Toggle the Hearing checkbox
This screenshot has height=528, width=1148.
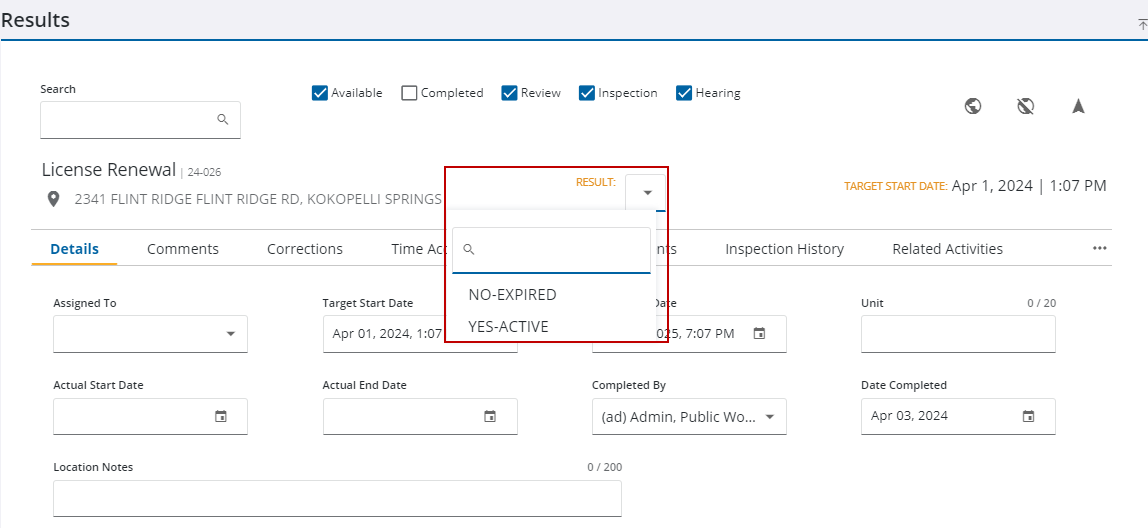point(684,93)
